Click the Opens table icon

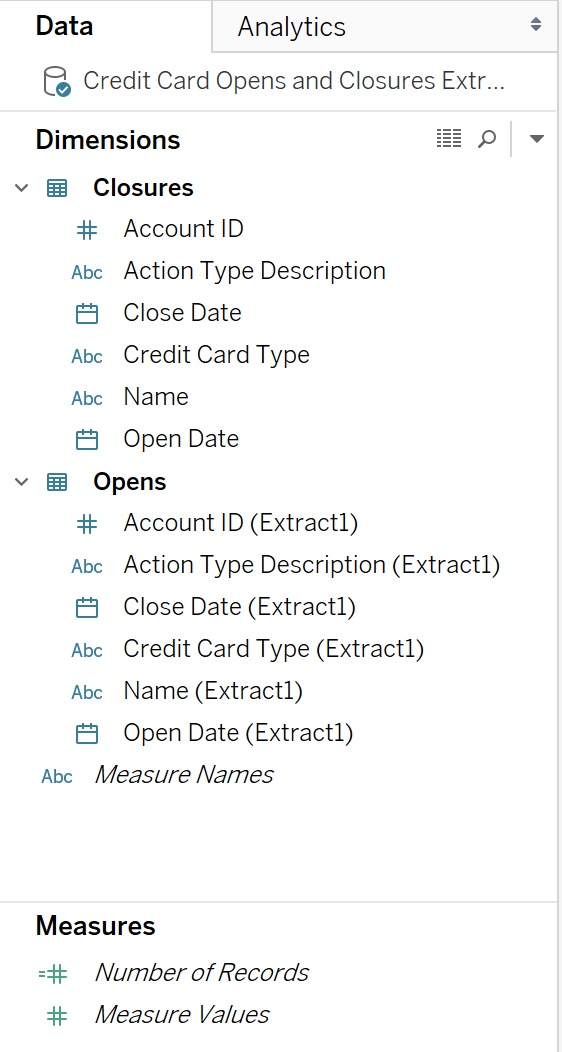point(57,482)
